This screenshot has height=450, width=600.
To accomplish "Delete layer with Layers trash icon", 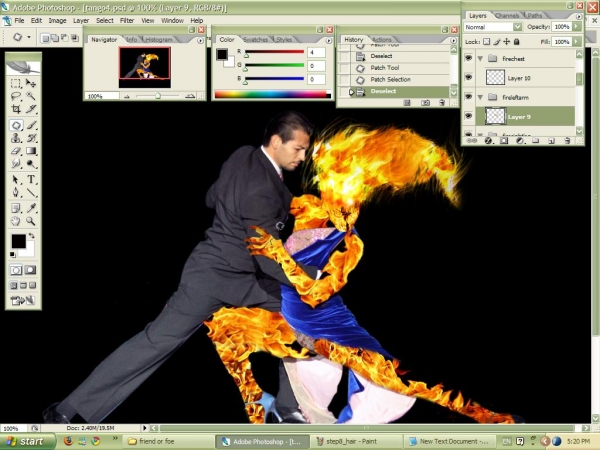I will [x=567, y=141].
